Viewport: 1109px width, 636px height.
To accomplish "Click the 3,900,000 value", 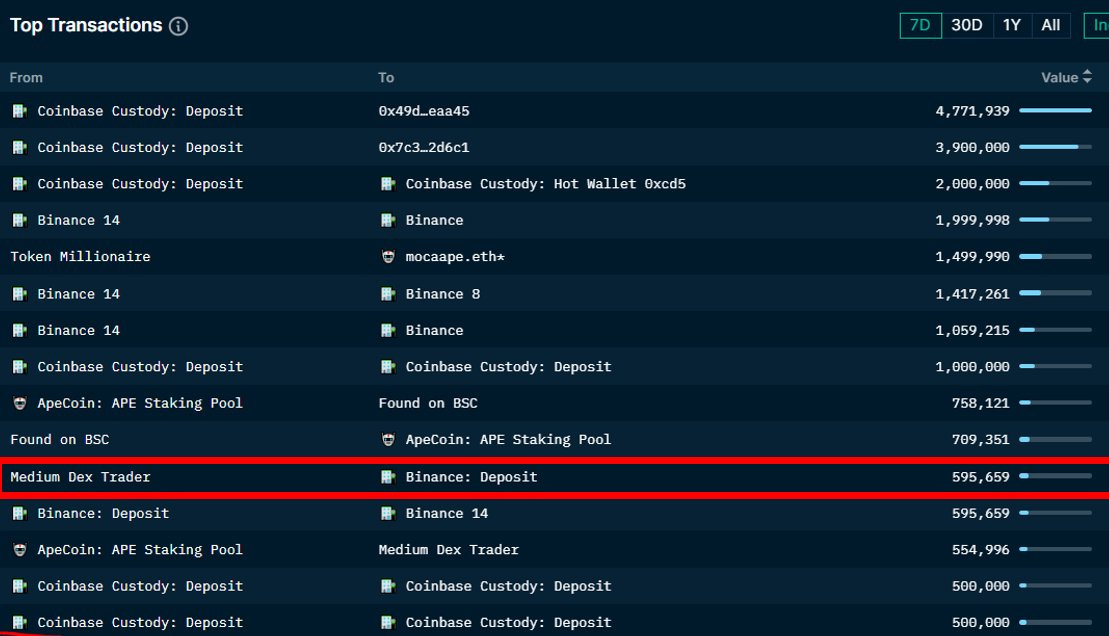I will 972,147.
